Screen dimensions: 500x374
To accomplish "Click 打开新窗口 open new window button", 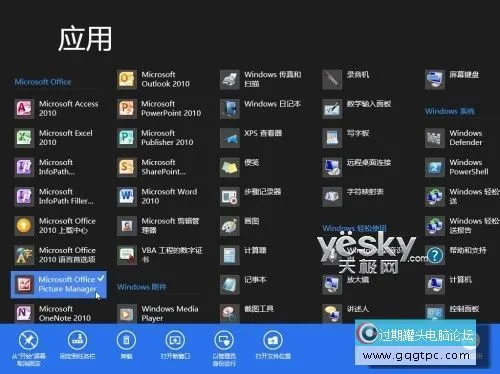I will click(175, 345).
